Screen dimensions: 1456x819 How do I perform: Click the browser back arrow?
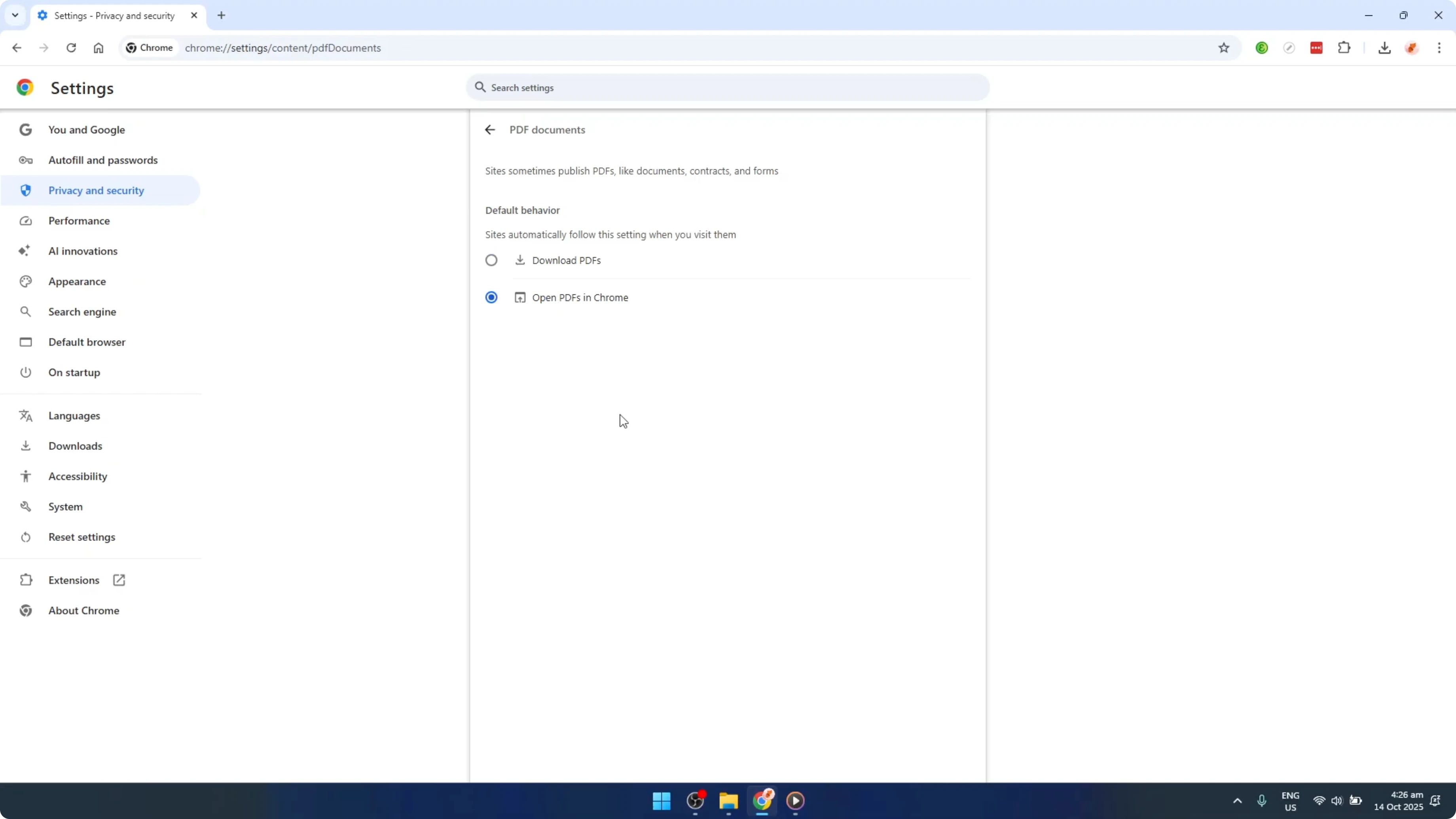(x=17, y=48)
